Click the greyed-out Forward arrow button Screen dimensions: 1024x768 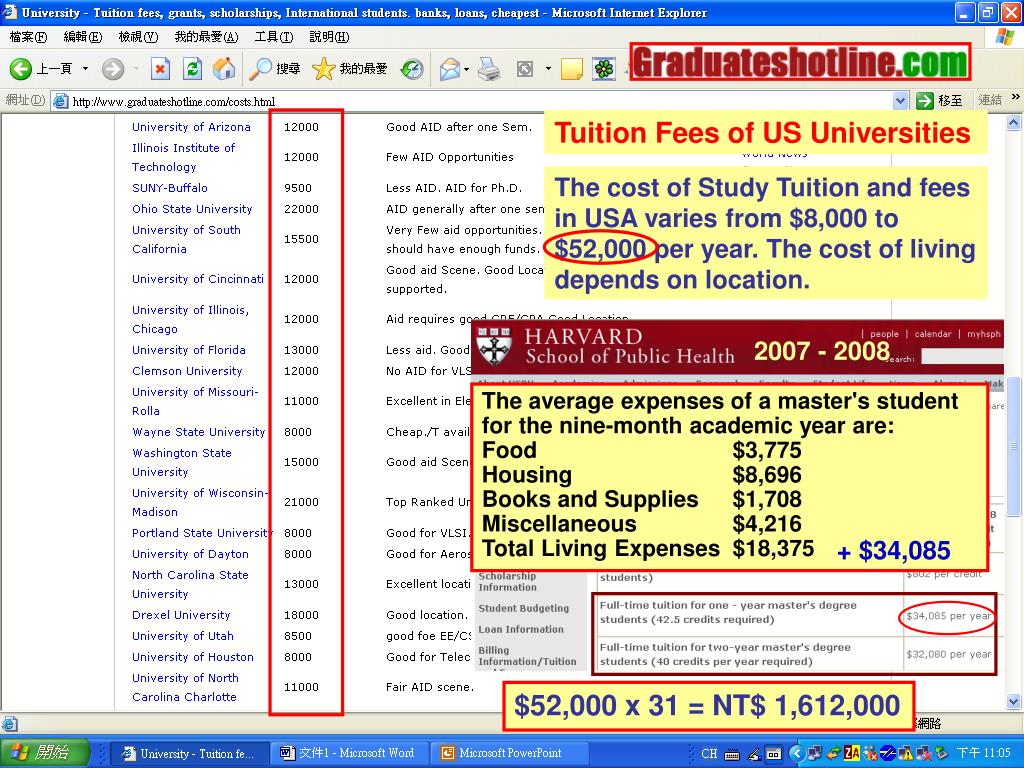pos(113,69)
